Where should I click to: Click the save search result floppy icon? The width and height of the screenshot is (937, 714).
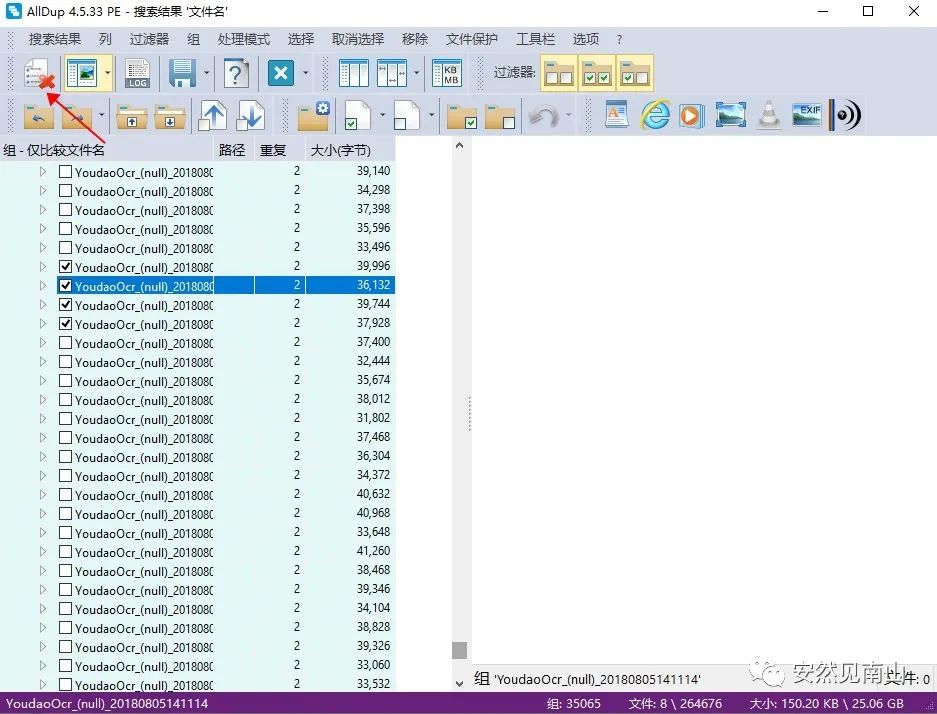click(x=182, y=74)
